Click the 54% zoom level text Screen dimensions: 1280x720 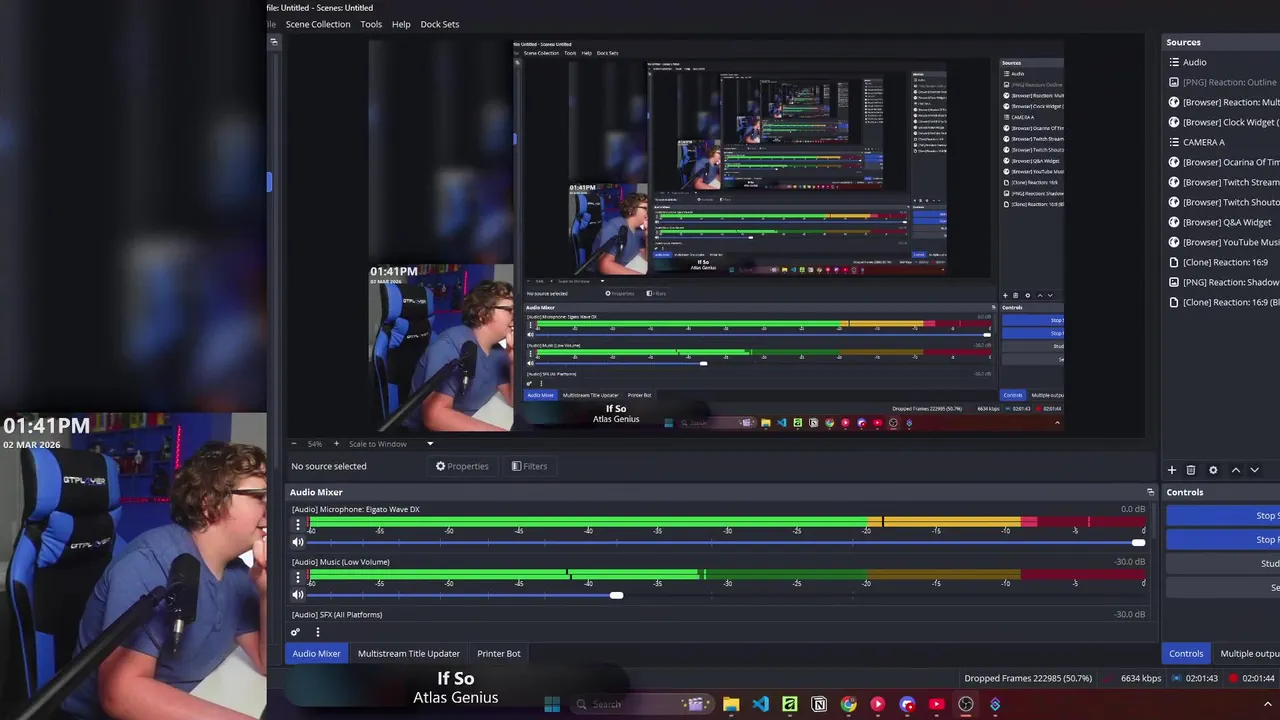point(315,444)
